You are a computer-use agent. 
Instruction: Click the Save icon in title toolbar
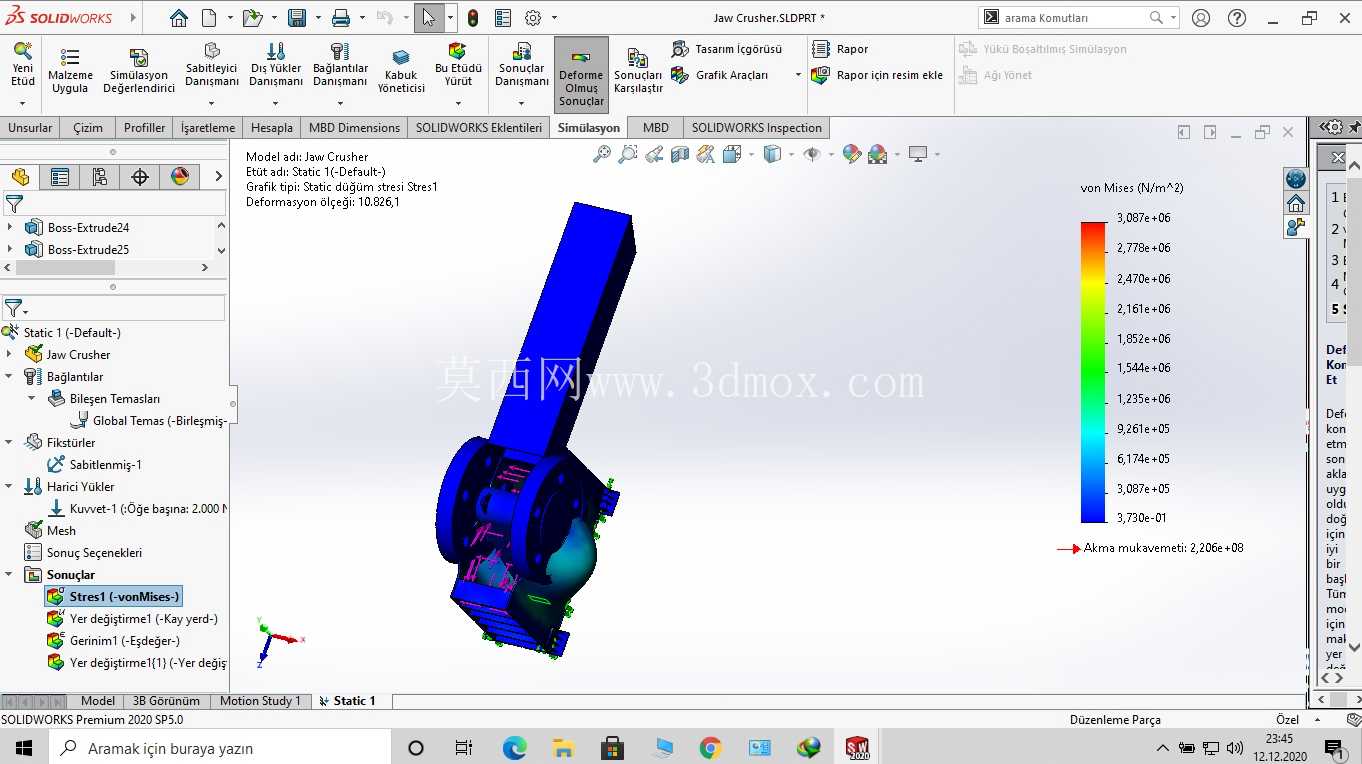pyautogui.click(x=297, y=18)
